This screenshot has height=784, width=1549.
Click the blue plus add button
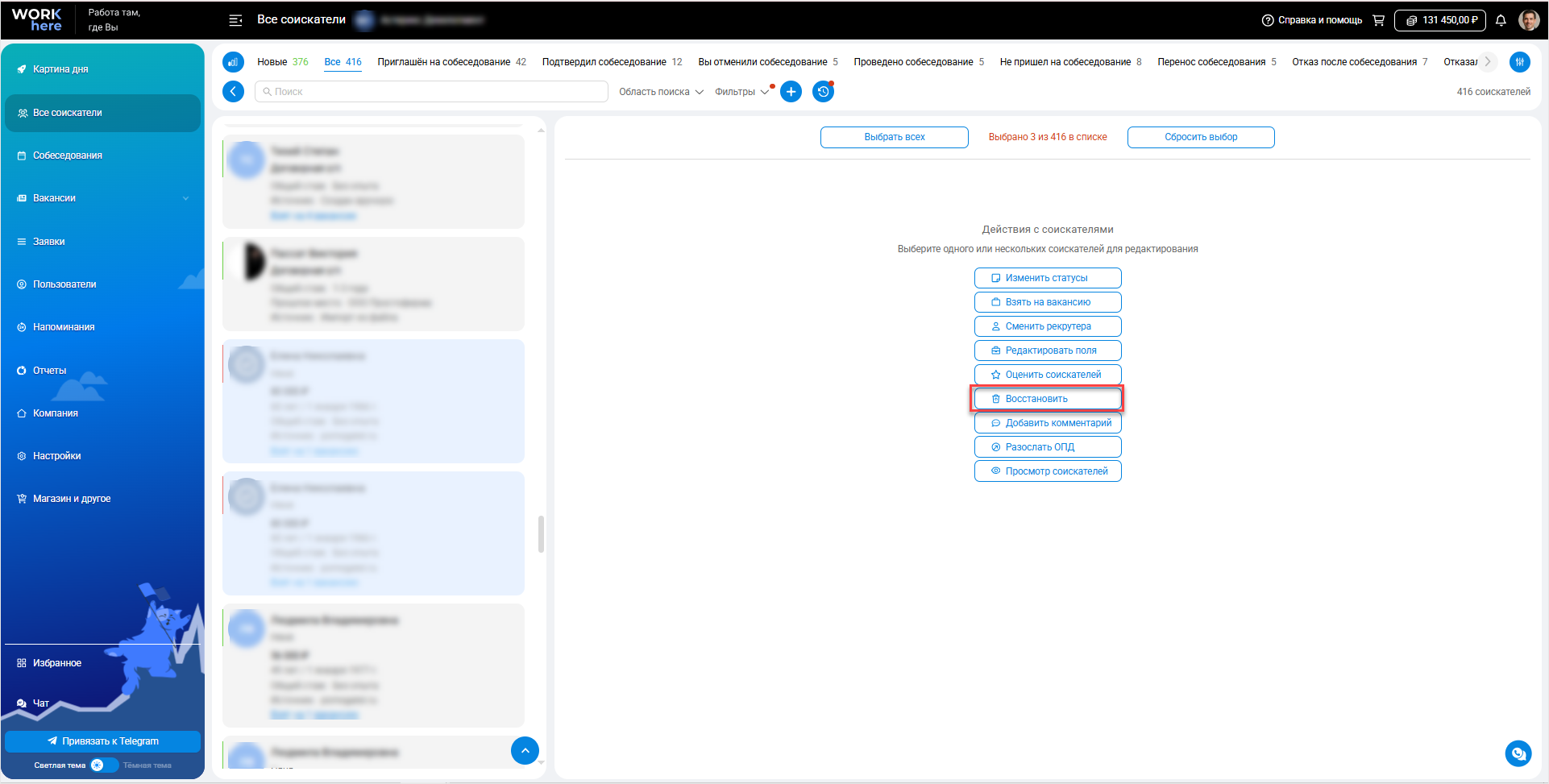pos(791,92)
